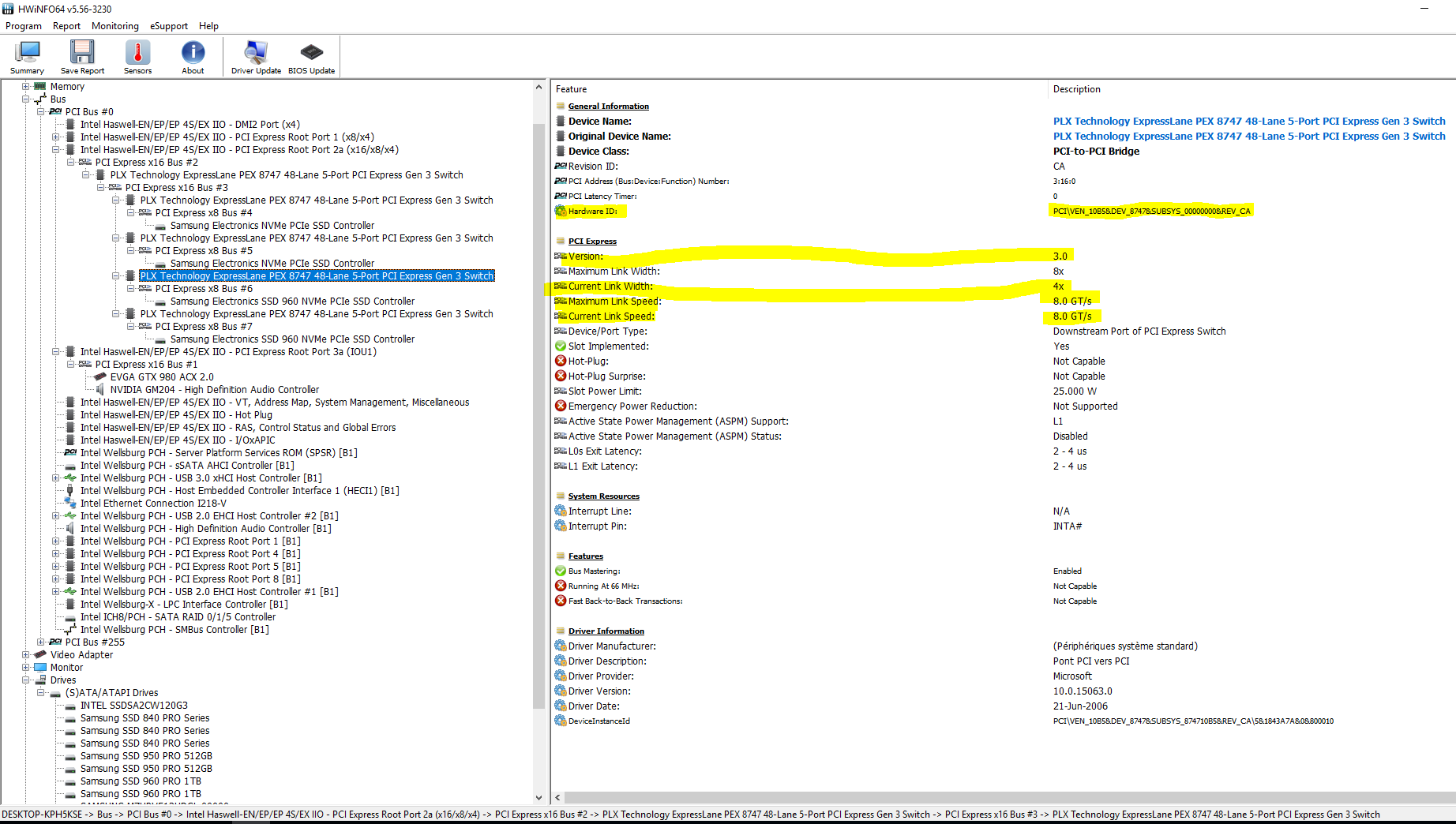Open the Monitoring menu

(115, 26)
